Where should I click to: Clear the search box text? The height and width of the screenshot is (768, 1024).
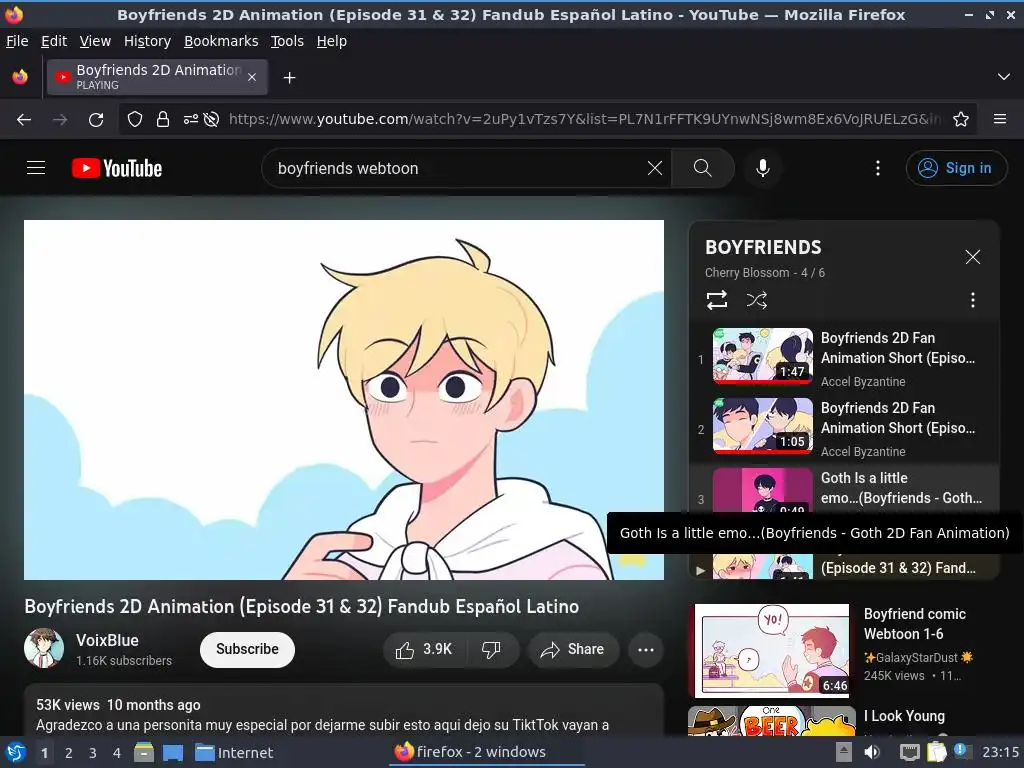654,168
